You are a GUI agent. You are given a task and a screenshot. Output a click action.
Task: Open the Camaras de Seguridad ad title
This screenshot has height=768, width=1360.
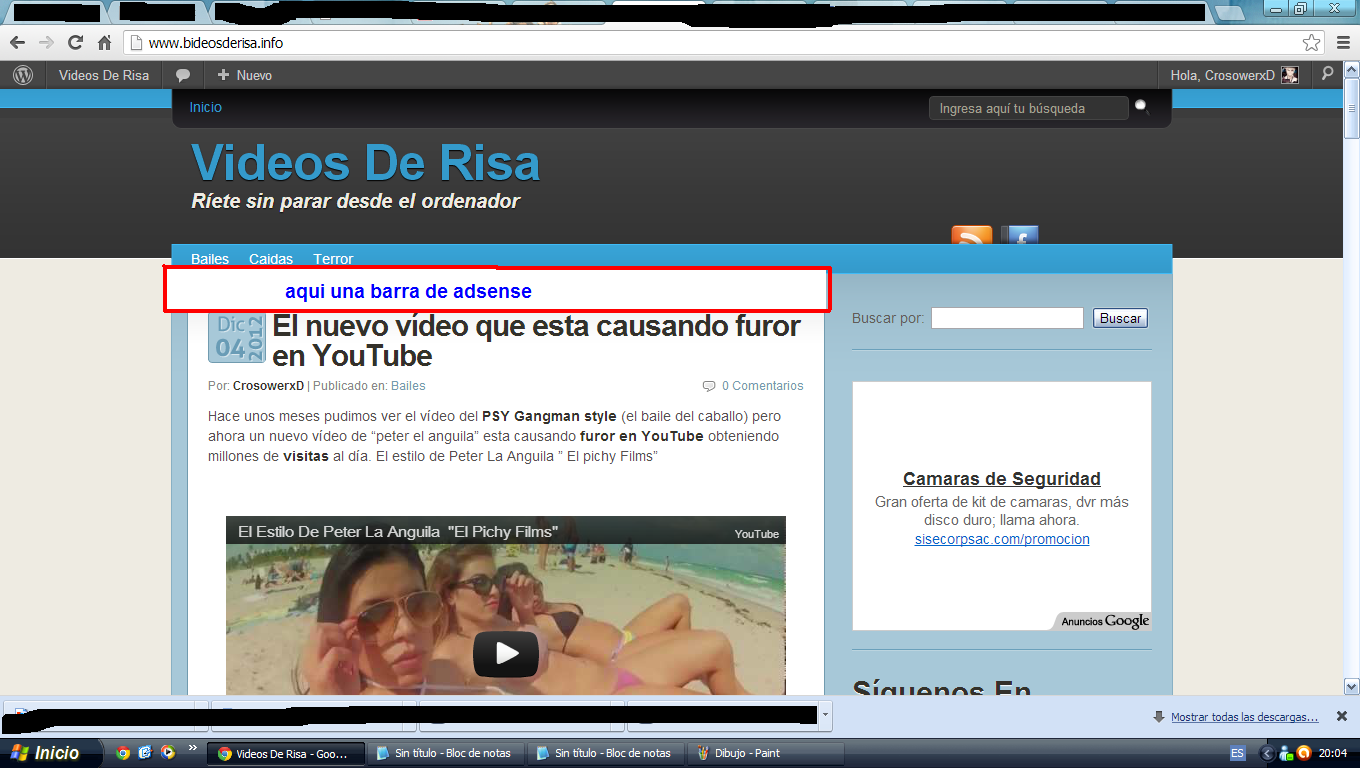[1002, 479]
